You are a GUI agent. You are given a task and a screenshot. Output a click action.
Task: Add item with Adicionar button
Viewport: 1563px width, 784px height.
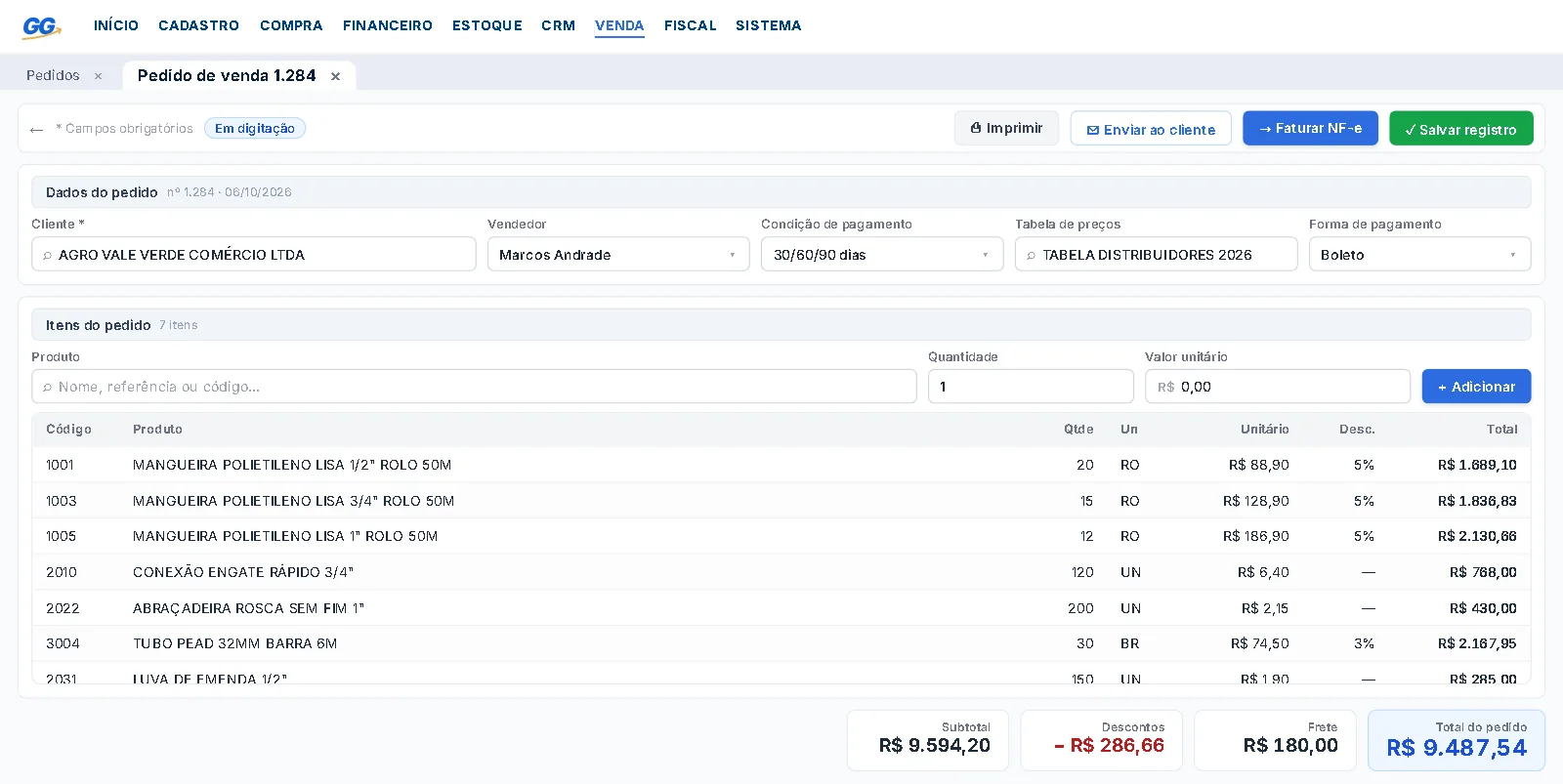coord(1476,387)
